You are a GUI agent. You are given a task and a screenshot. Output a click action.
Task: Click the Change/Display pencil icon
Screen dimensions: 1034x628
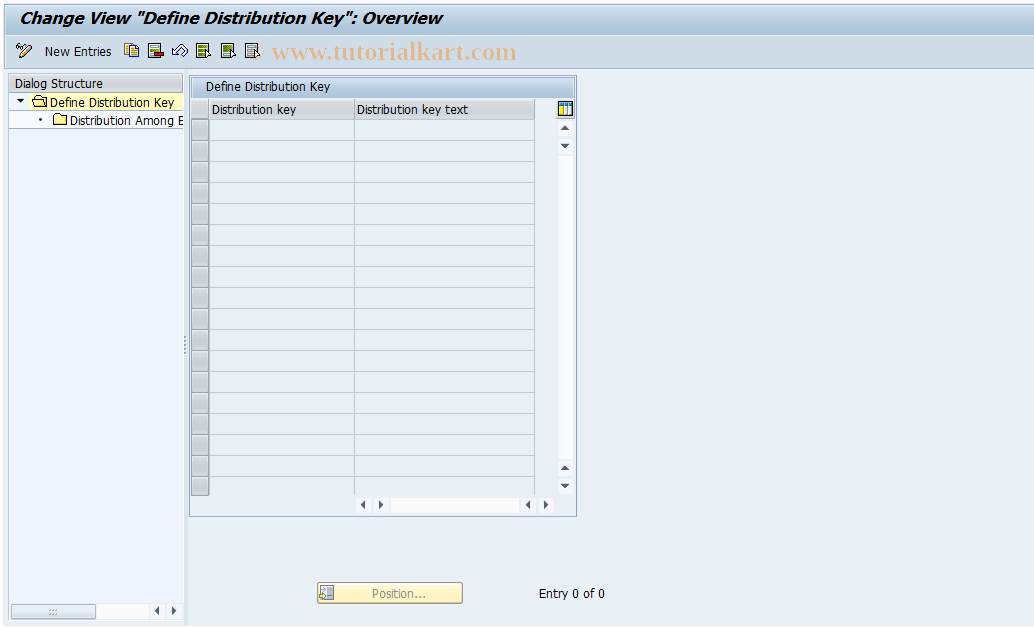tap(23, 50)
